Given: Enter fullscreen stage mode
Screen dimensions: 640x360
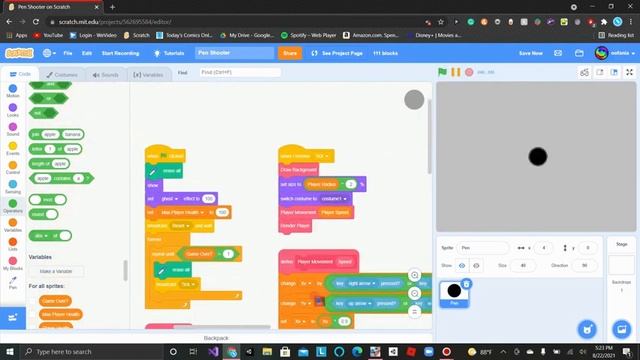Looking at the screenshot, I should coord(629,72).
